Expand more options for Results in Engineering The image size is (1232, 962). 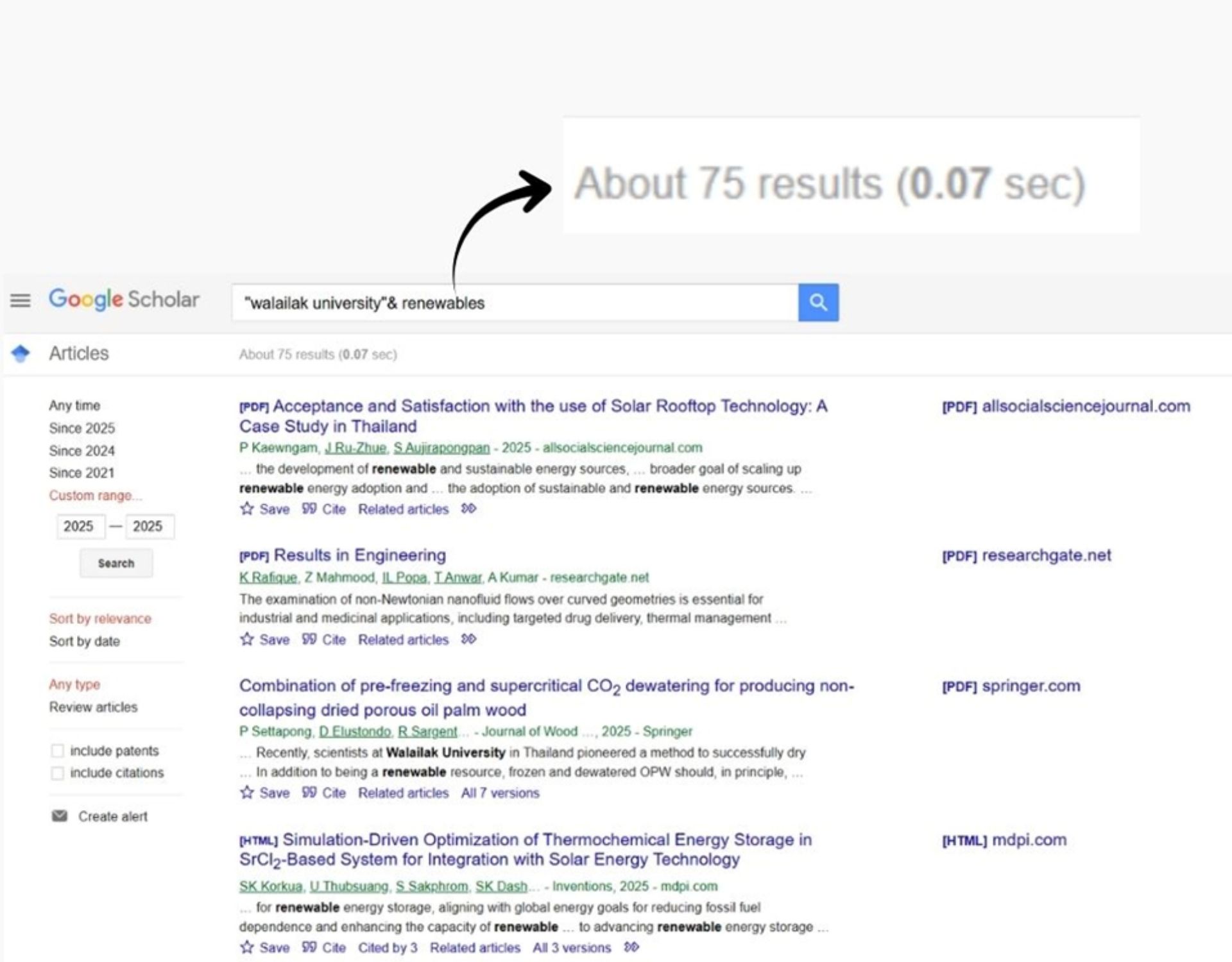pos(469,639)
